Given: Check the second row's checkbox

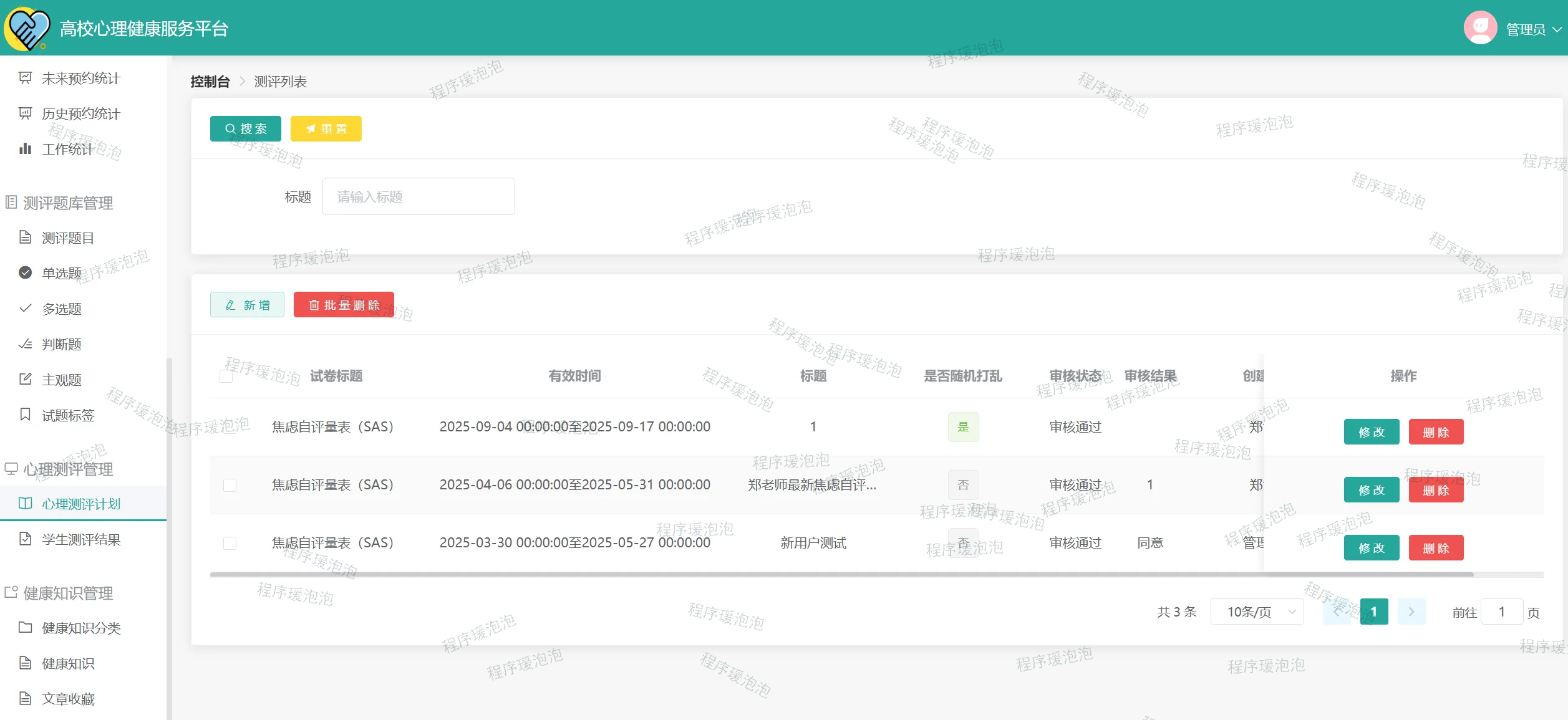Looking at the screenshot, I should click(x=230, y=485).
